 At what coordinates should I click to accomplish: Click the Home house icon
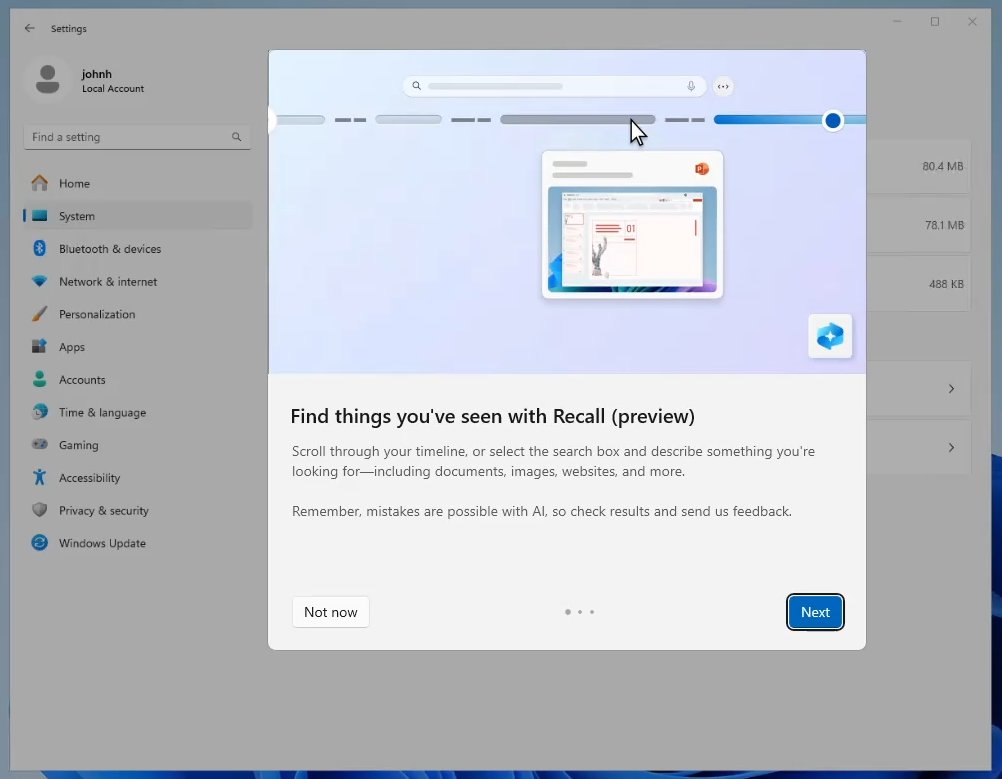[40, 183]
